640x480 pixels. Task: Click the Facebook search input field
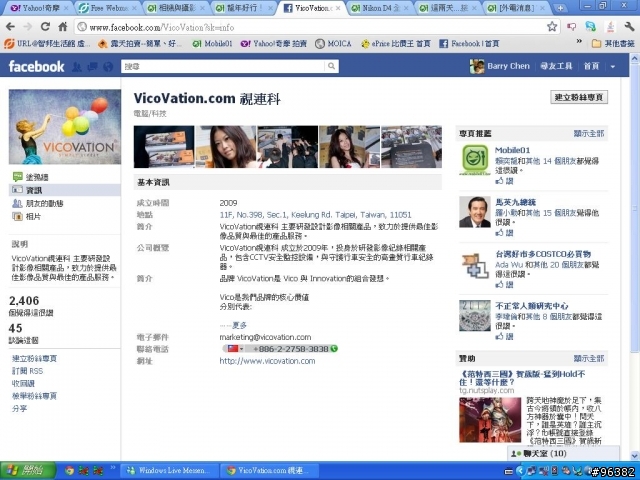[224, 66]
